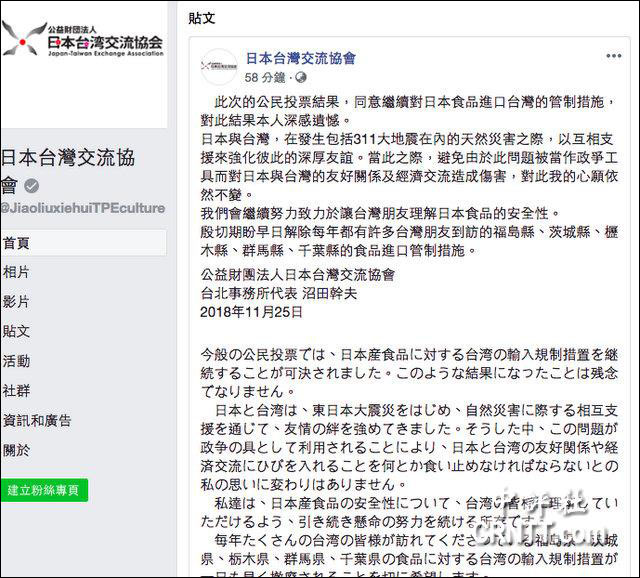Viewport: 640px width, 578px height.
Task: Click the Japanese line starting 今般の公民投票では
Action: [x=409, y=355]
